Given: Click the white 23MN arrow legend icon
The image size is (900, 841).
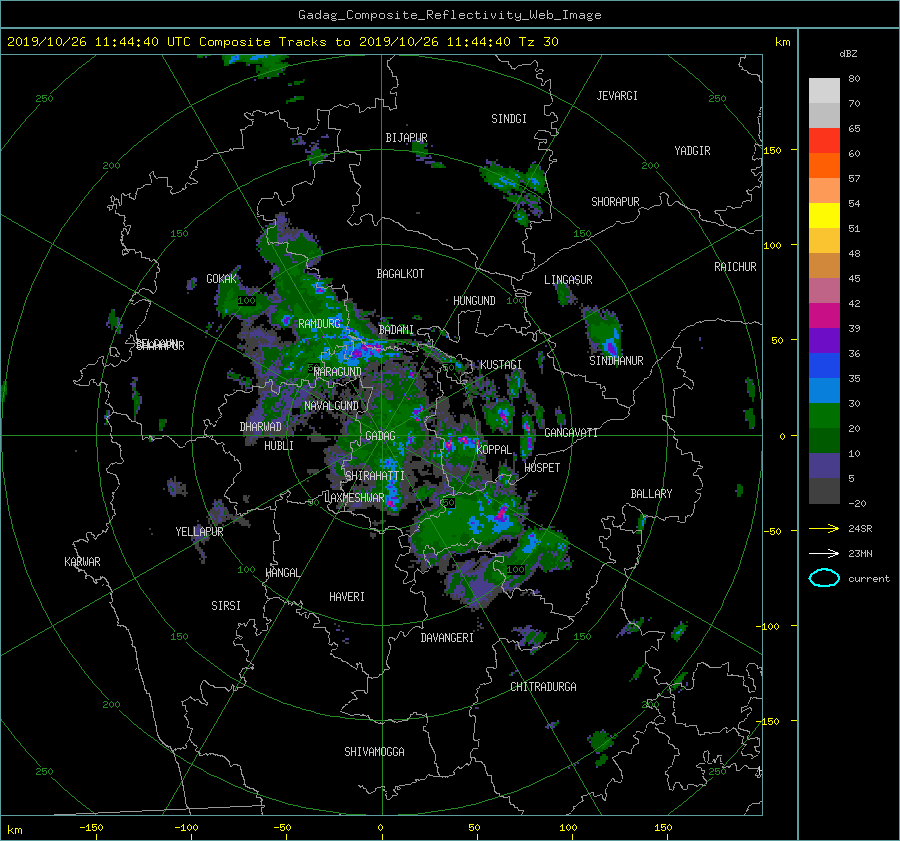Looking at the screenshot, I should [824, 553].
